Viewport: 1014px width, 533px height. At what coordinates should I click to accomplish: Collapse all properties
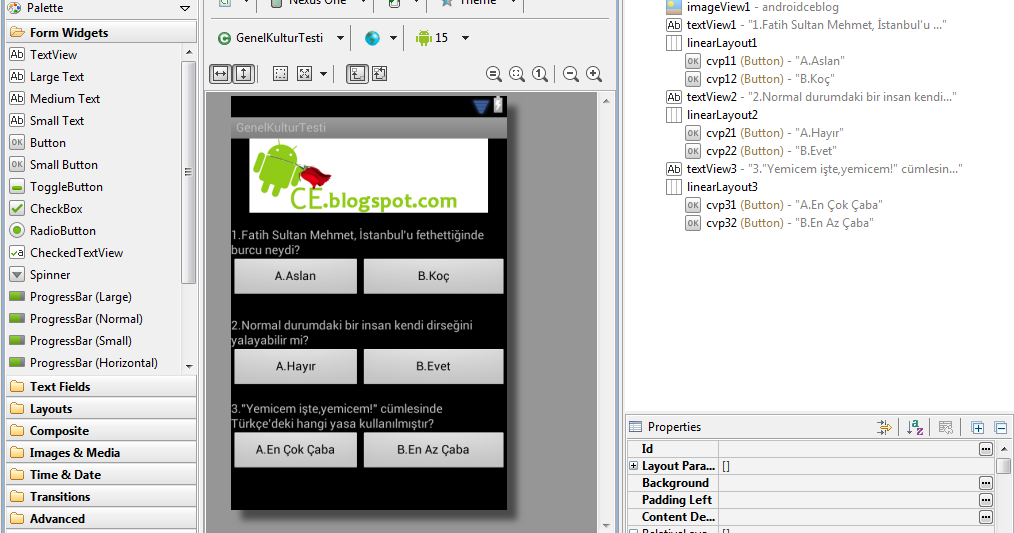coord(1000,428)
